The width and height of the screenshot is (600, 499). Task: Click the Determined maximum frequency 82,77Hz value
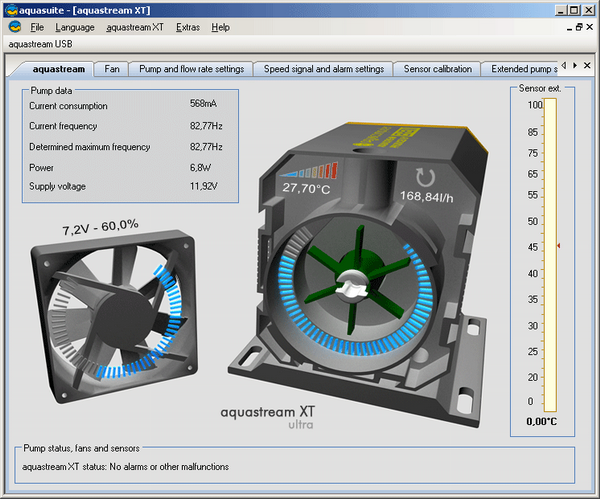206,147
